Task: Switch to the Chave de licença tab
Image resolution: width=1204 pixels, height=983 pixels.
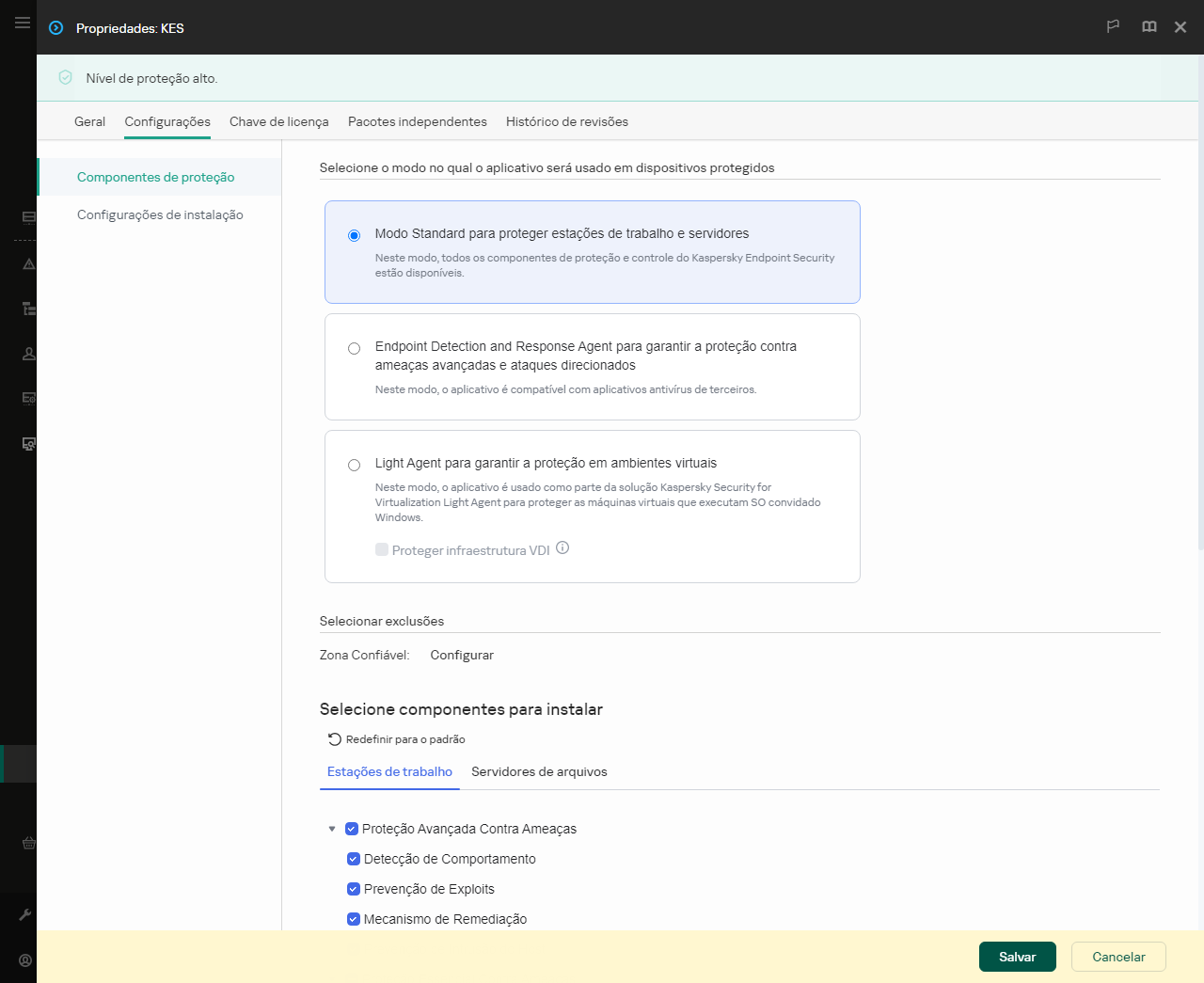Action: pyautogui.click(x=279, y=121)
